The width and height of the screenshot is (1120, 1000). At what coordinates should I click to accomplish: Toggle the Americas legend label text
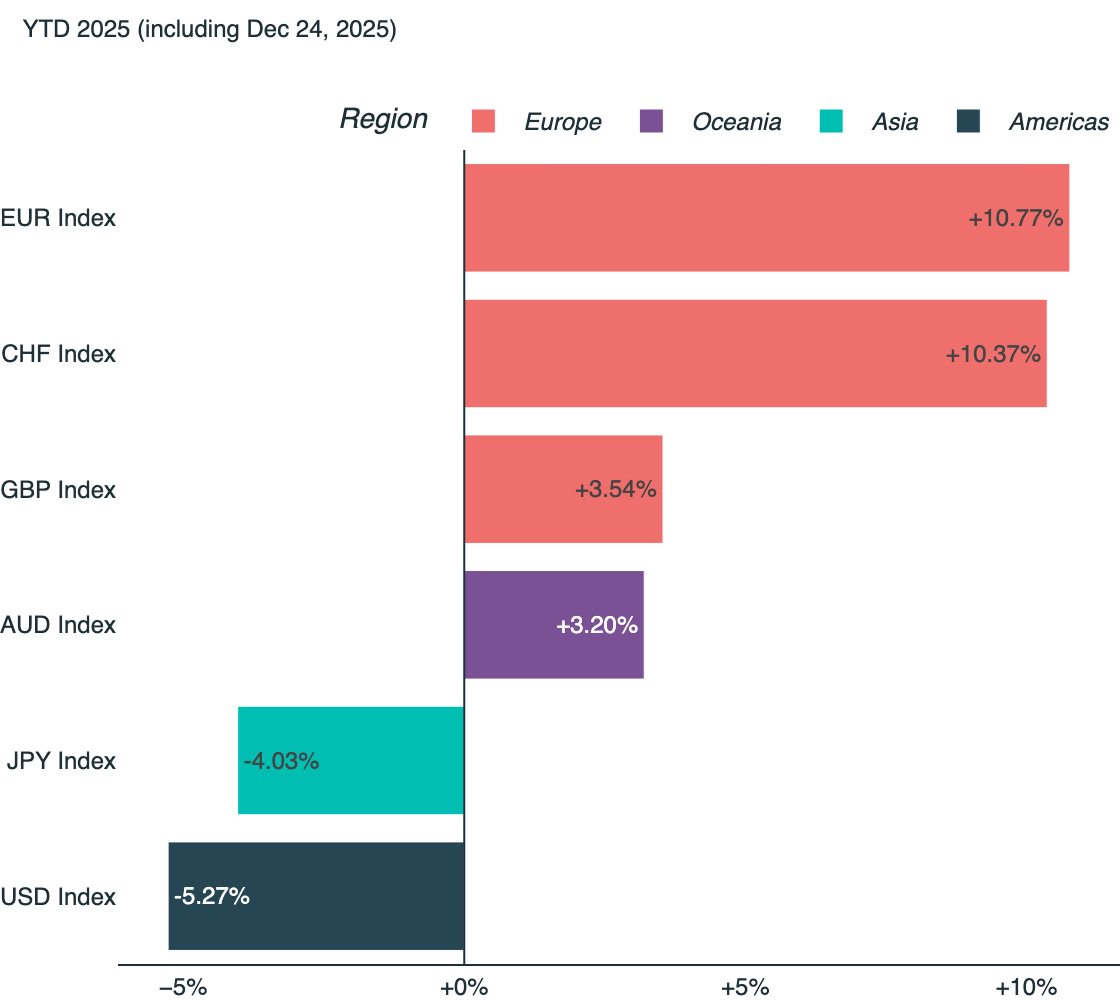click(1059, 122)
